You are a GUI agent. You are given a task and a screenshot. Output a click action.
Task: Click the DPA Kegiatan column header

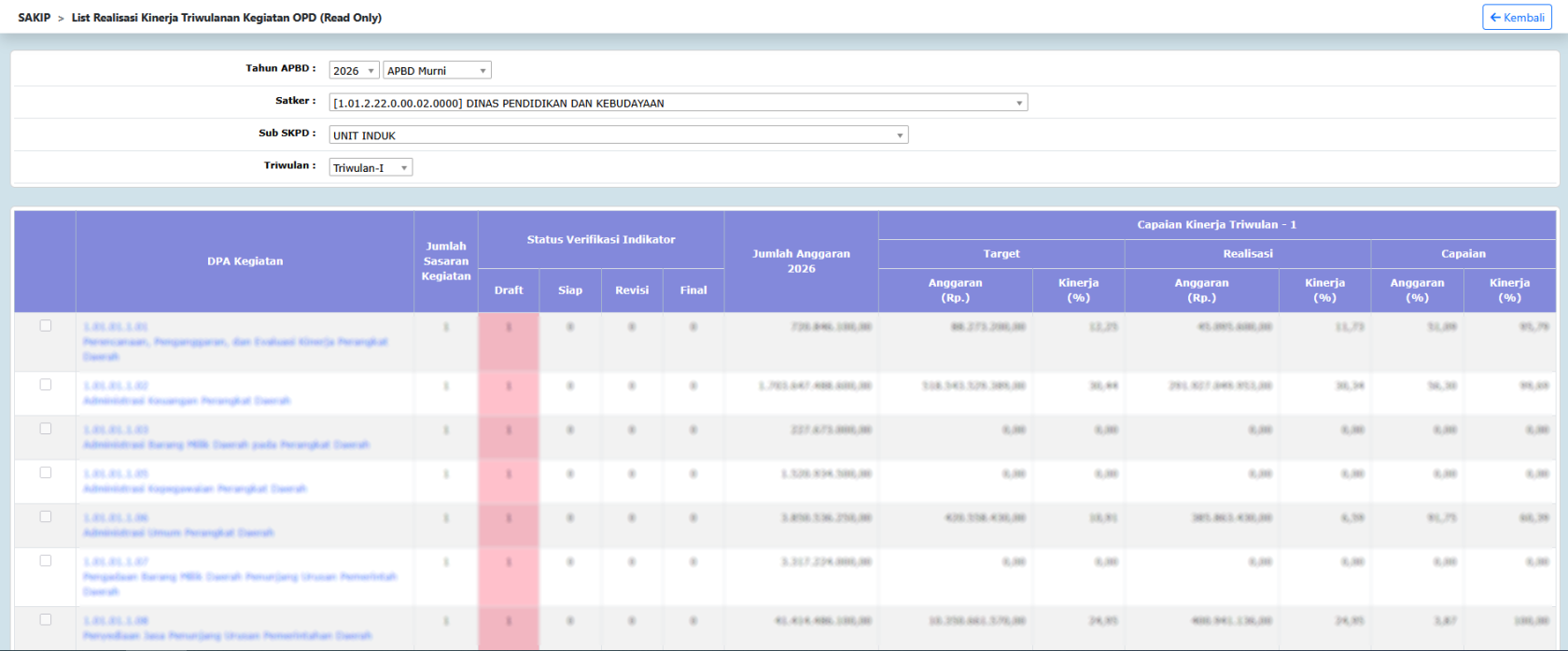pyautogui.click(x=245, y=262)
